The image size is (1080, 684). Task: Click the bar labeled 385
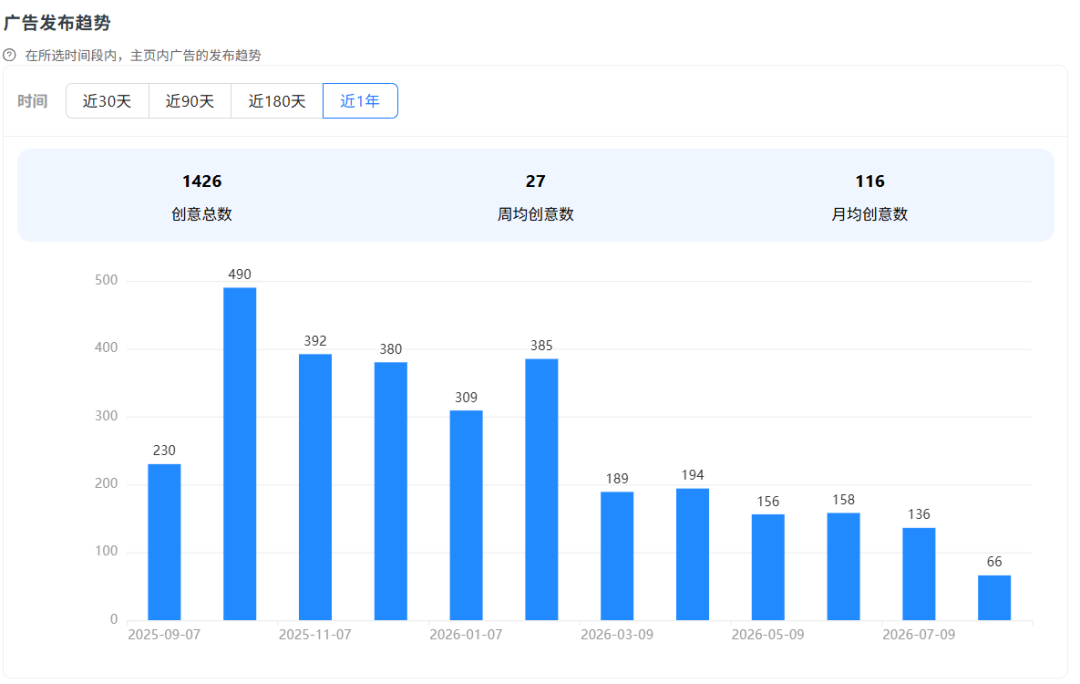tap(541, 490)
